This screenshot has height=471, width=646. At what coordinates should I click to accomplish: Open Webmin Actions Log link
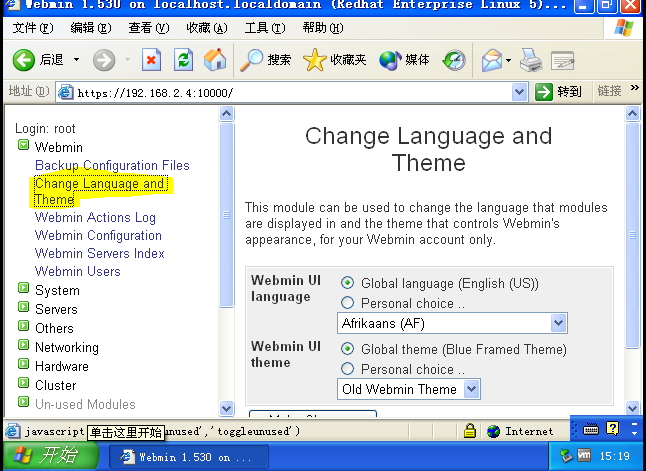coord(95,217)
